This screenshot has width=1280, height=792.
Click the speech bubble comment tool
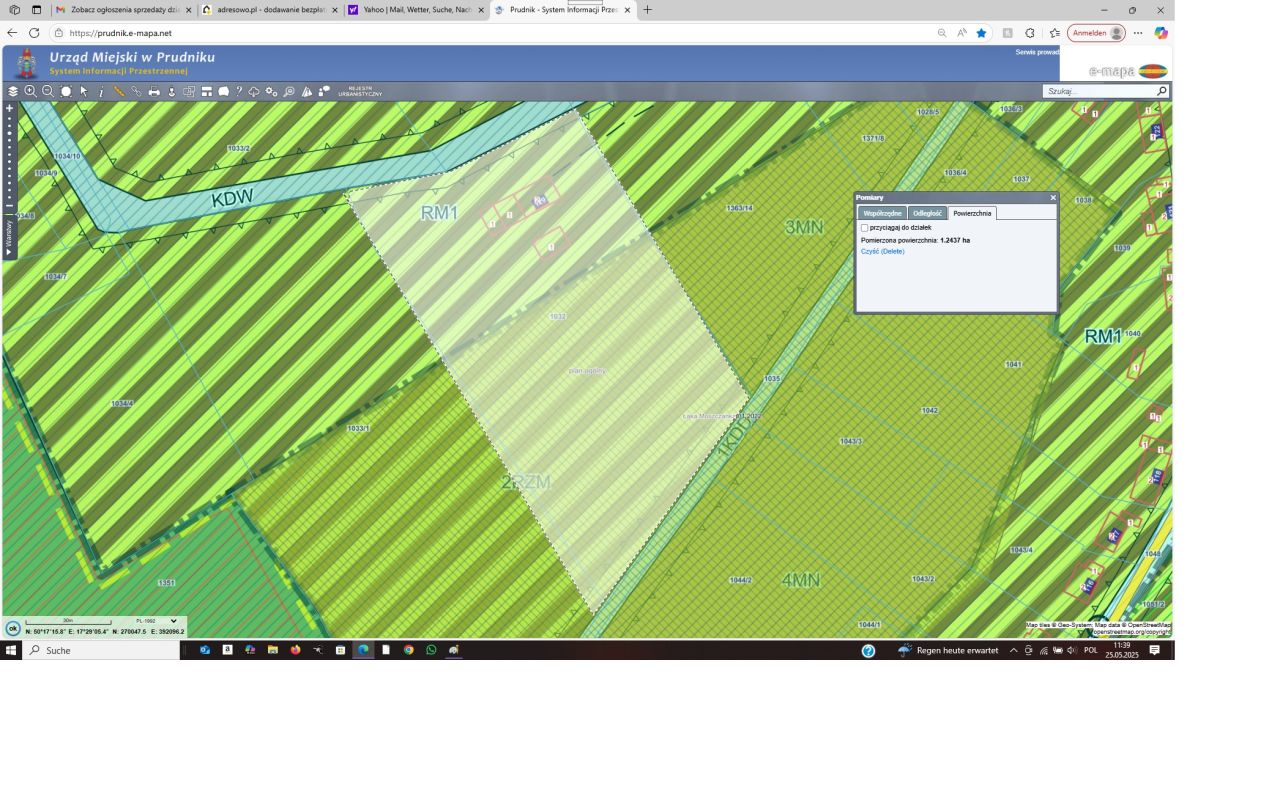(224, 91)
